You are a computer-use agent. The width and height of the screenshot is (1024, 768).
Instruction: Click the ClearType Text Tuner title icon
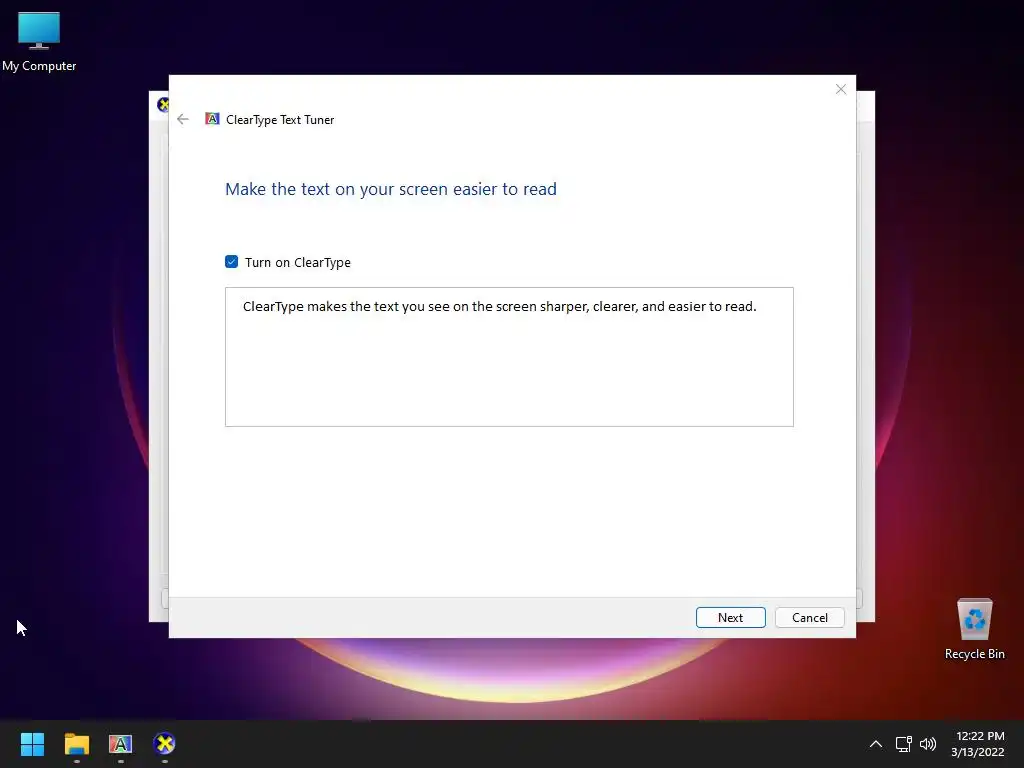(x=212, y=119)
